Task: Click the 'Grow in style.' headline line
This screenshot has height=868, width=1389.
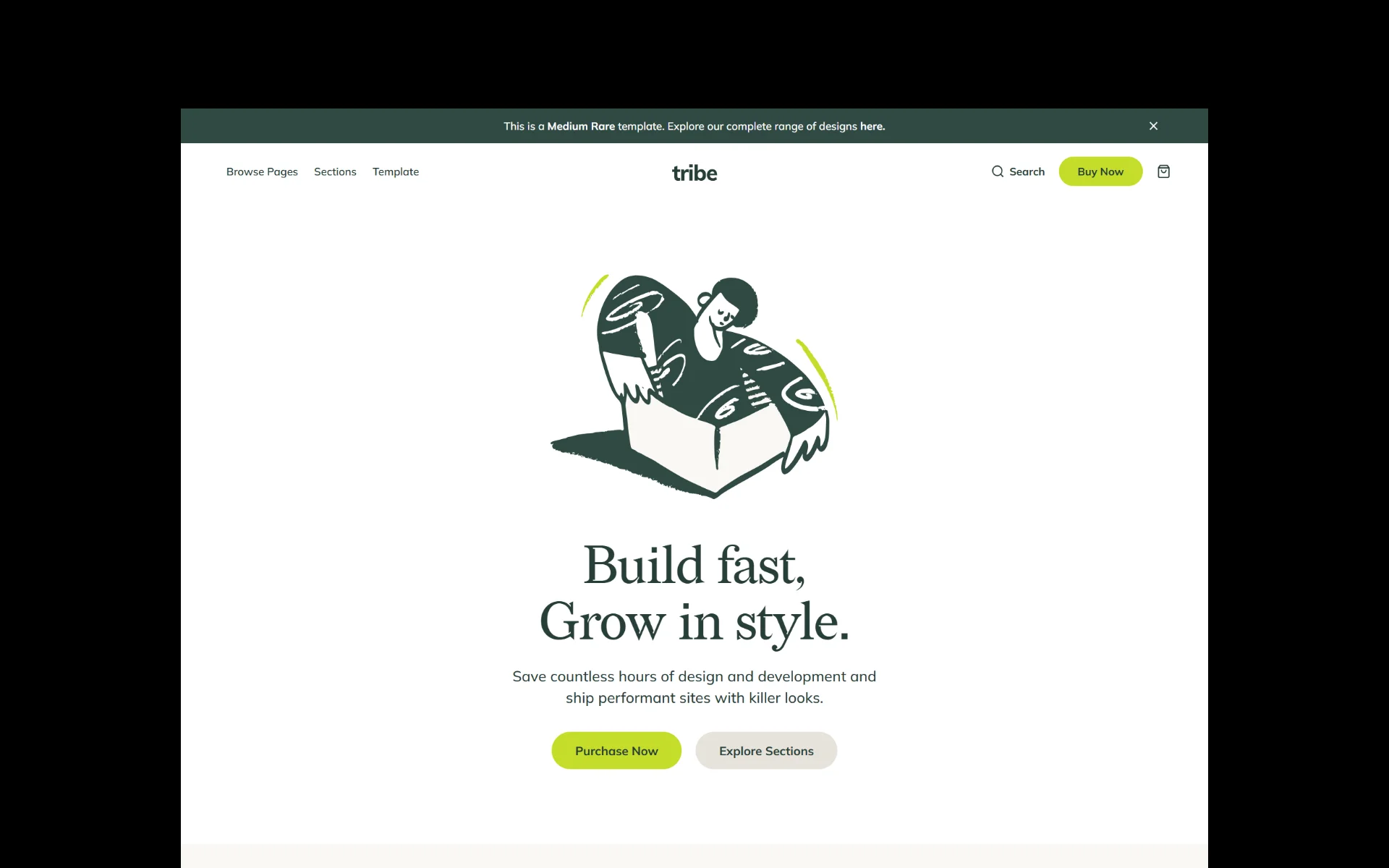Action: pos(694,622)
